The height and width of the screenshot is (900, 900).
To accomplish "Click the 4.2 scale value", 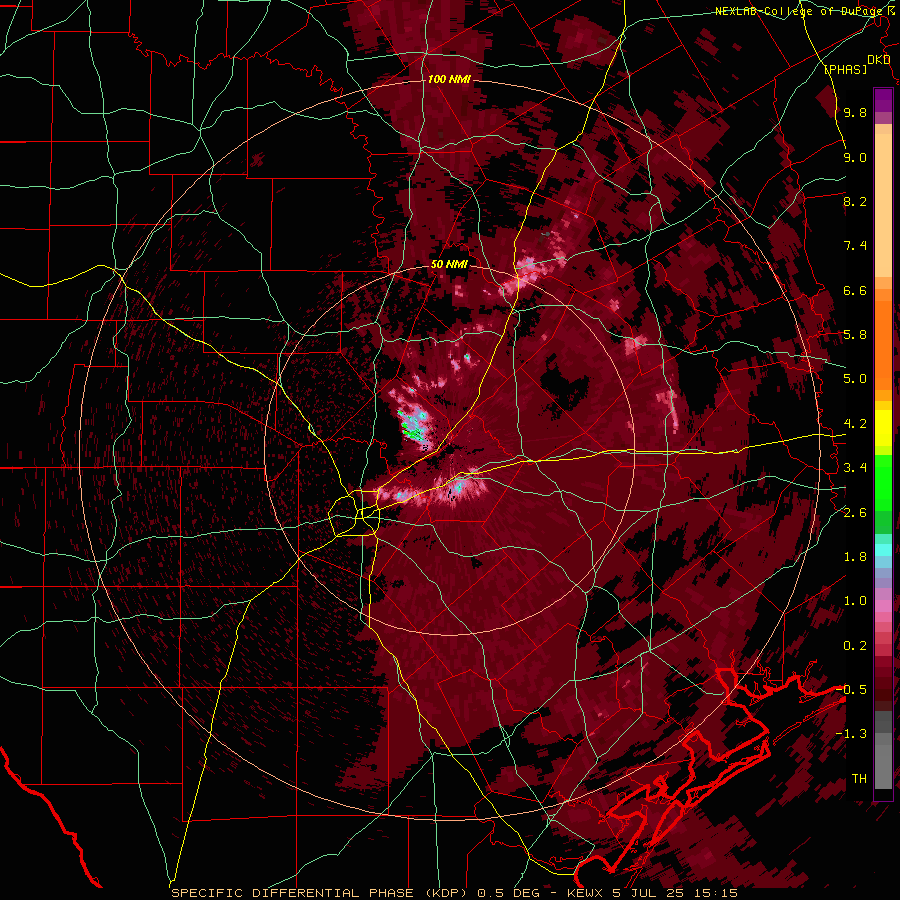I will point(855,424).
